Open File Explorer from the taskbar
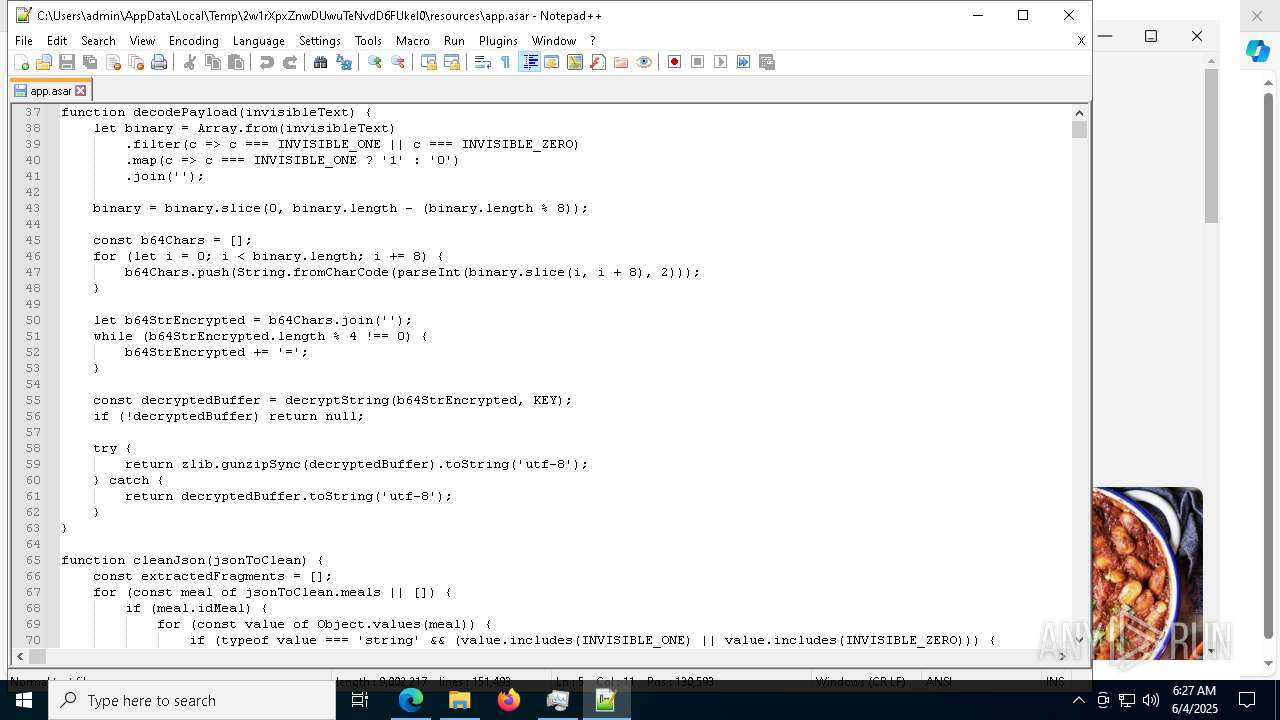1280x720 pixels. (x=460, y=700)
